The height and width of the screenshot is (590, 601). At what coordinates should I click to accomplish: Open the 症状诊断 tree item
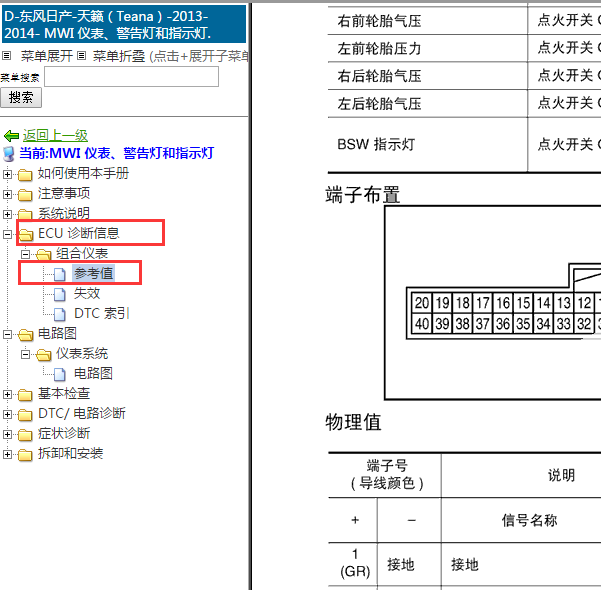(x=64, y=434)
